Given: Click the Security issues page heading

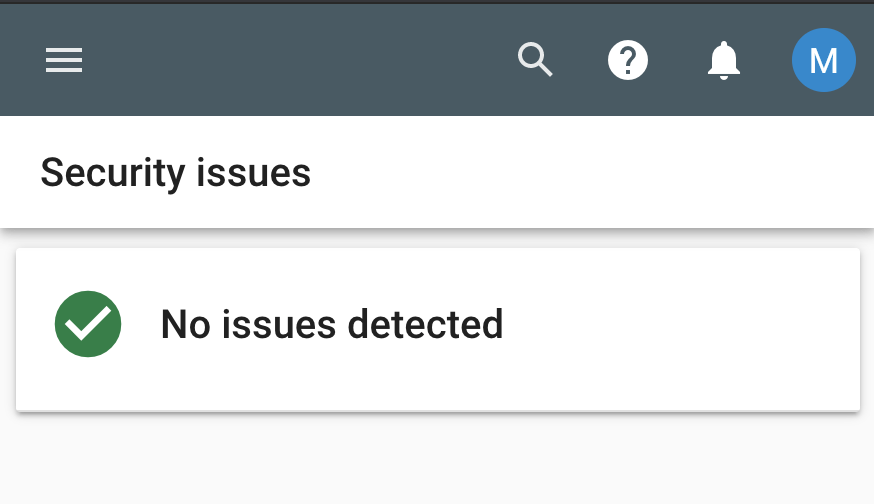Looking at the screenshot, I should (175, 173).
